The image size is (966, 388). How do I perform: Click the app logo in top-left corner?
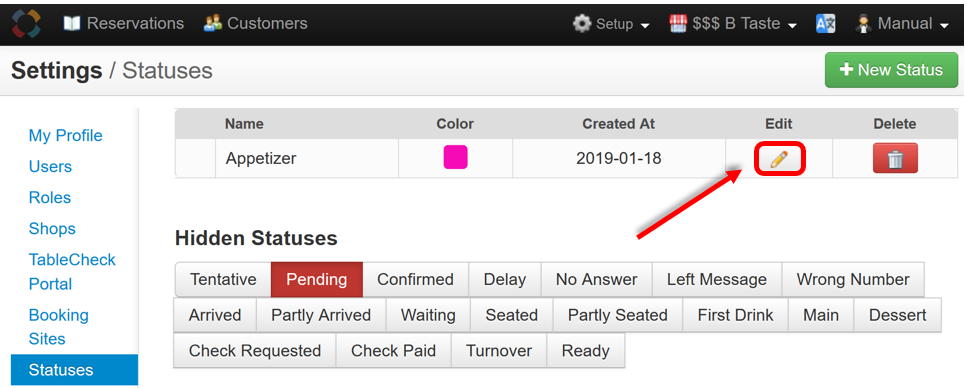click(x=26, y=23)
